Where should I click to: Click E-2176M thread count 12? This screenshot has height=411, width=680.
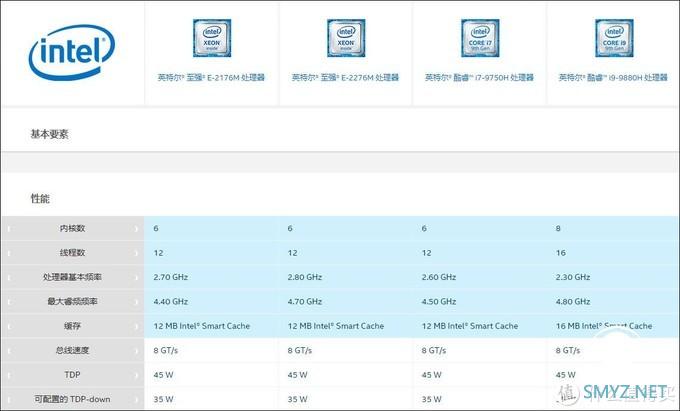point(158,253)
